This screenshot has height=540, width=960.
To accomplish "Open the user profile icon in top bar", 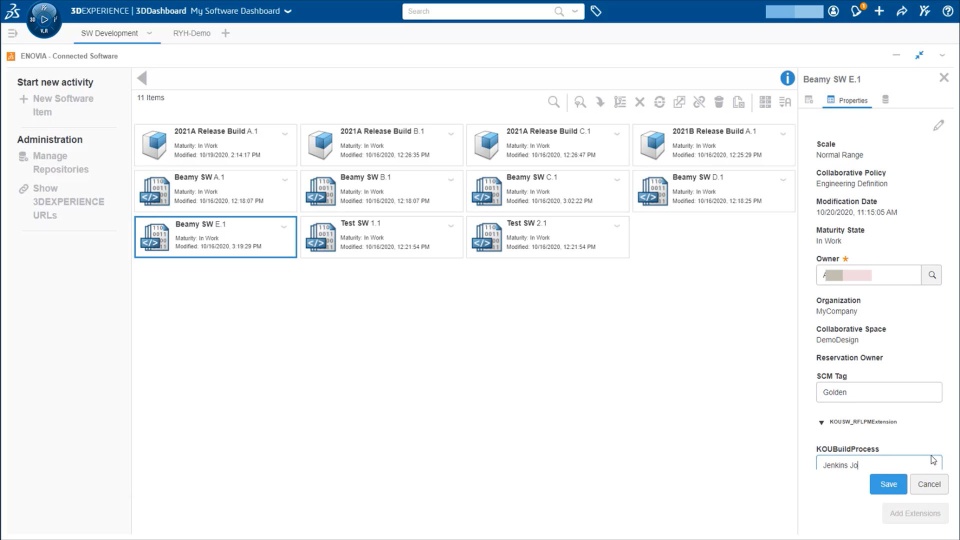I will click(833, 11).
